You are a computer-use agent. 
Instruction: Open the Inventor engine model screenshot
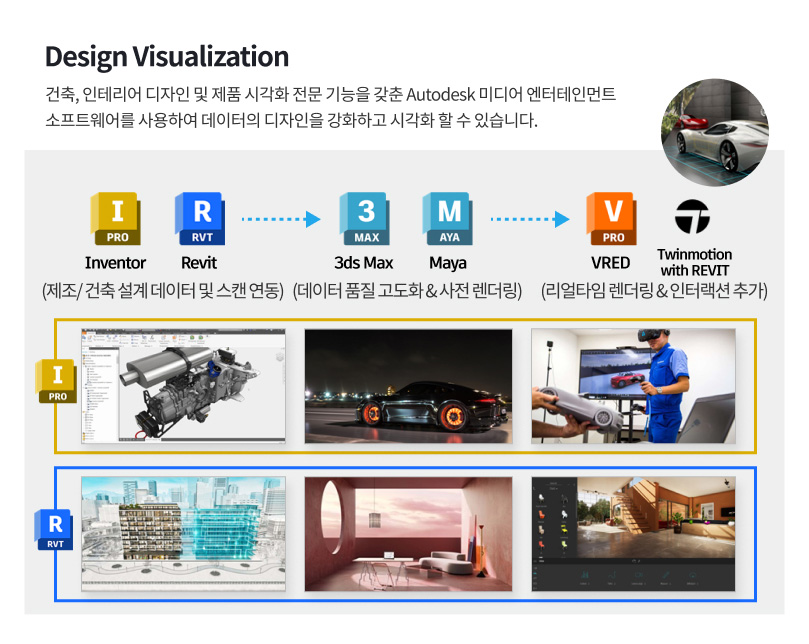183,386
